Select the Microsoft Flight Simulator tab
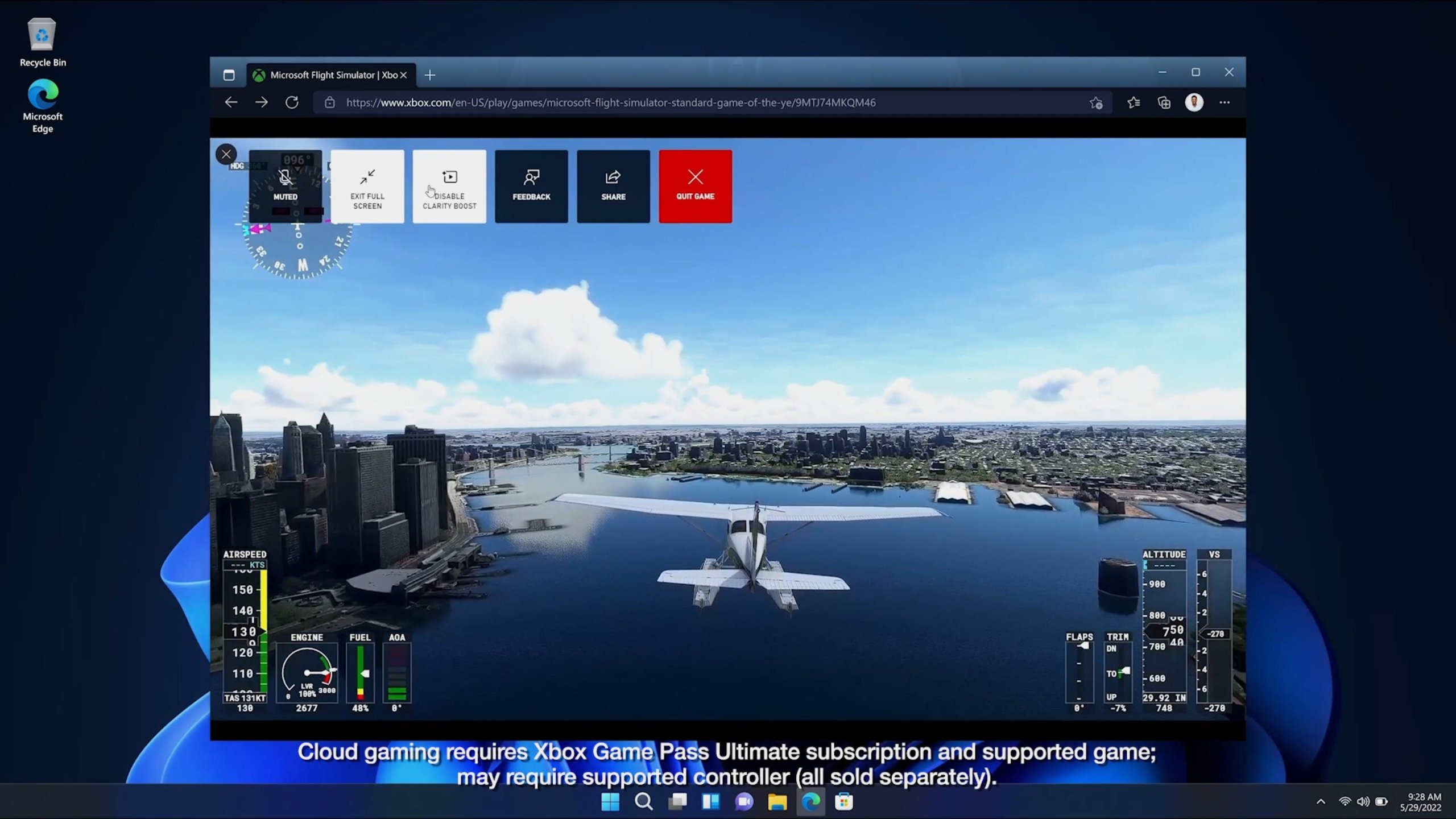The image size is (1456, 819). [330, 74]
